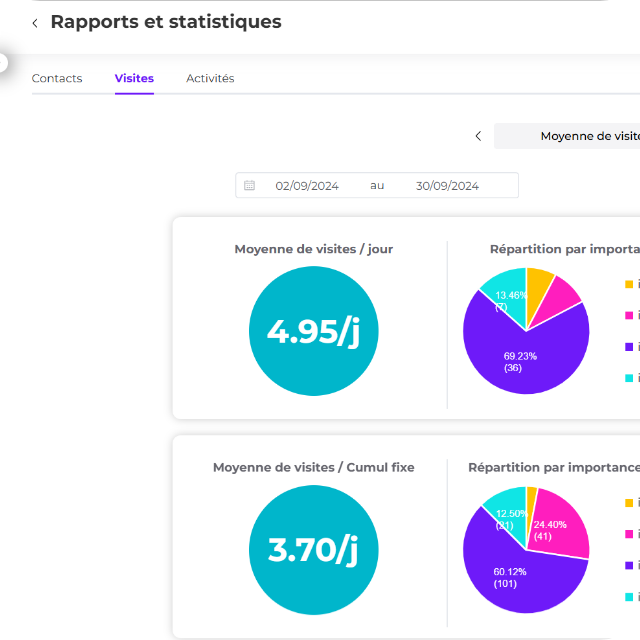Click the start date 02/09/2024 field
640x640 pixels.
click(x=307, y=186)
